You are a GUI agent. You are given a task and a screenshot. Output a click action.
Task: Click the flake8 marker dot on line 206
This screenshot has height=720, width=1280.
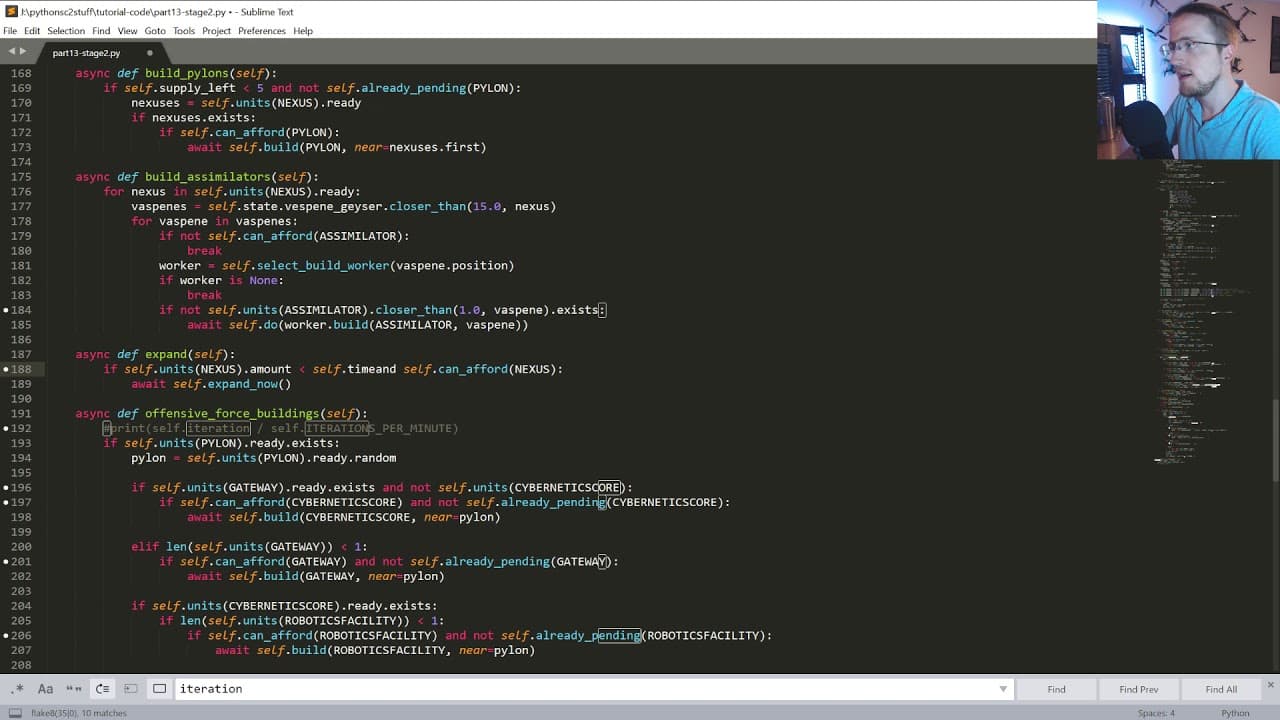pos(5,635)
